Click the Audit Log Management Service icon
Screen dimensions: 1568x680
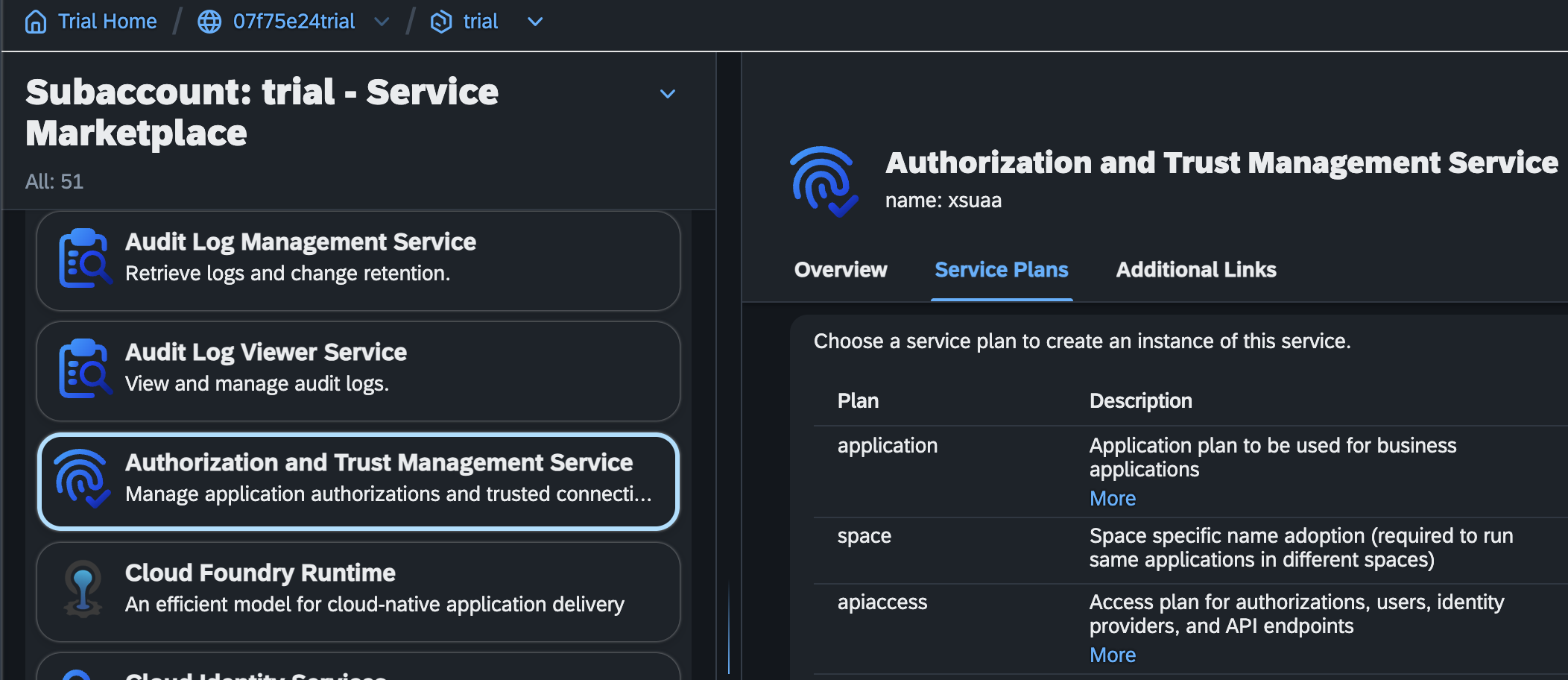(85, 258)
